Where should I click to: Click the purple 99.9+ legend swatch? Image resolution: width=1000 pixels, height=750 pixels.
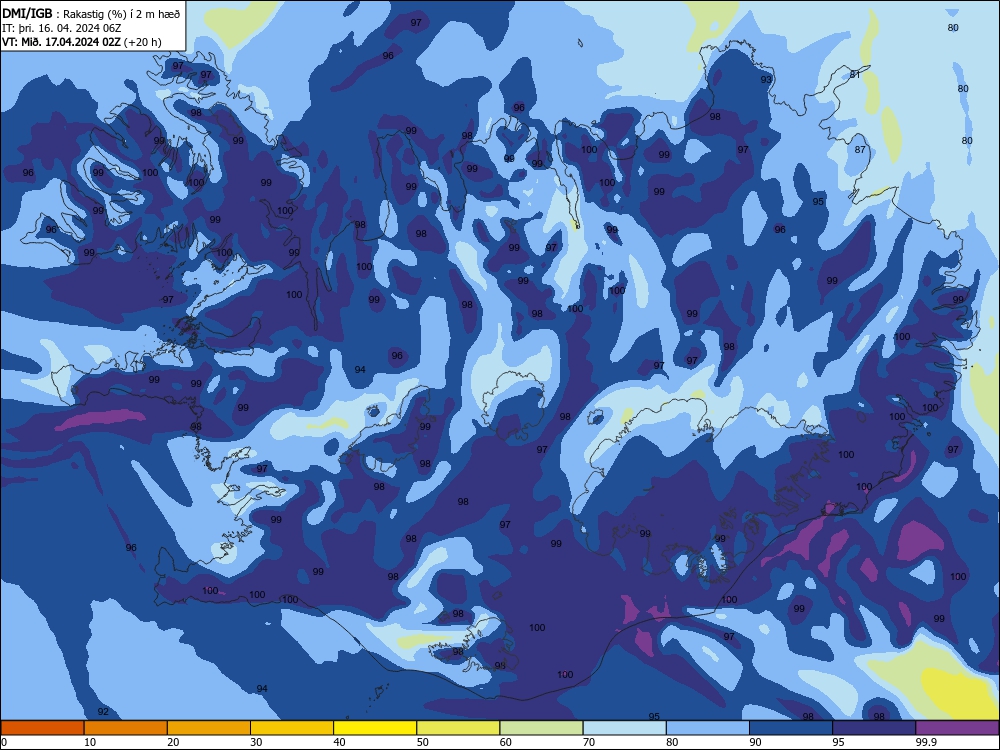point(957,728)
